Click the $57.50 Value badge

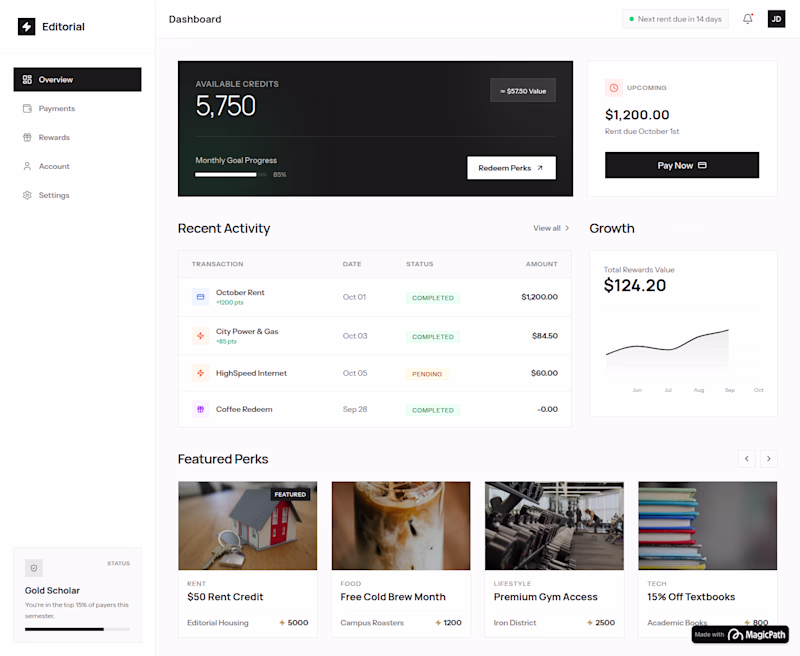point(523,91)
